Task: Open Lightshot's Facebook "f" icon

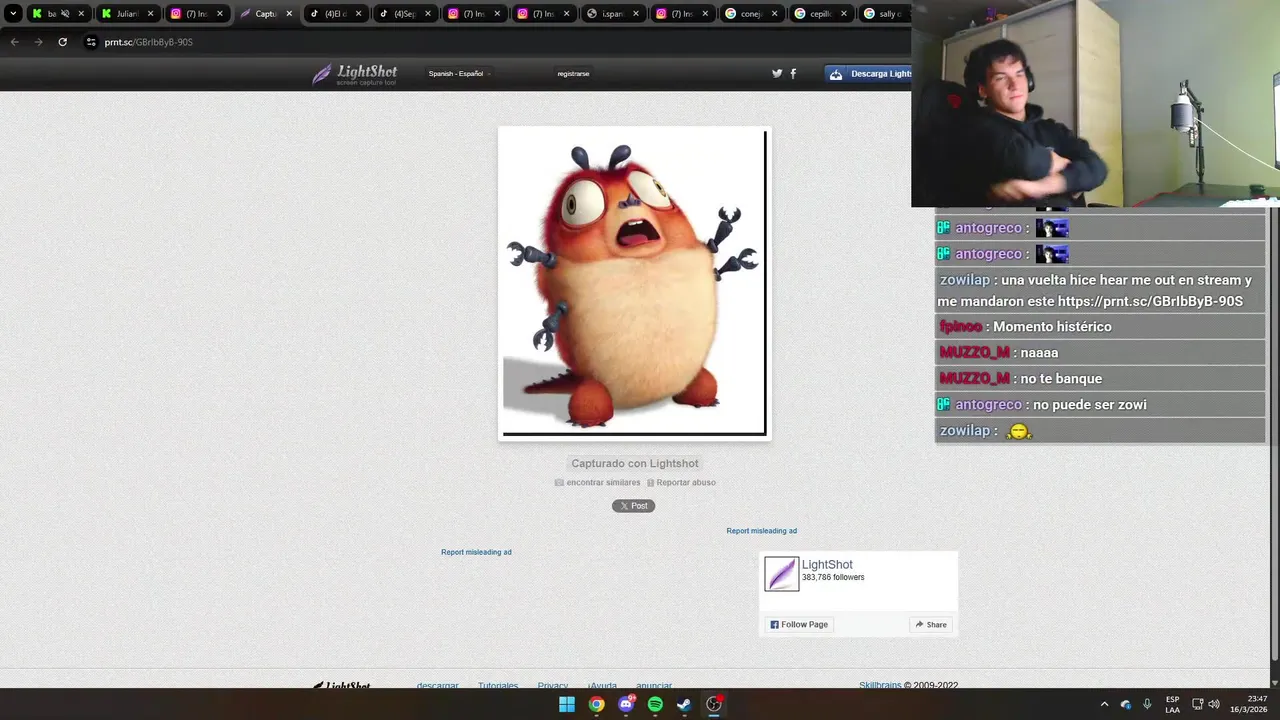Action: 793,74
